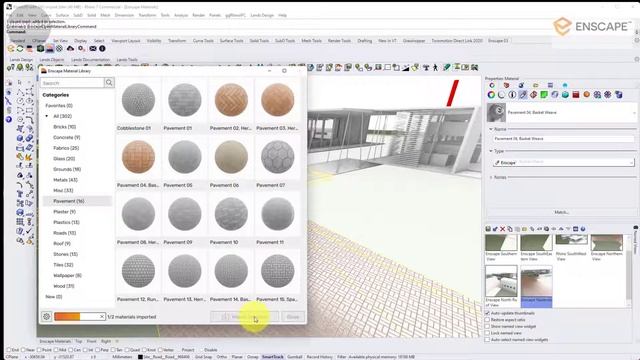The image size is (640, 360).
Task: Enable Restore aspect ratio checkbox
Action: tap(487, 320)
